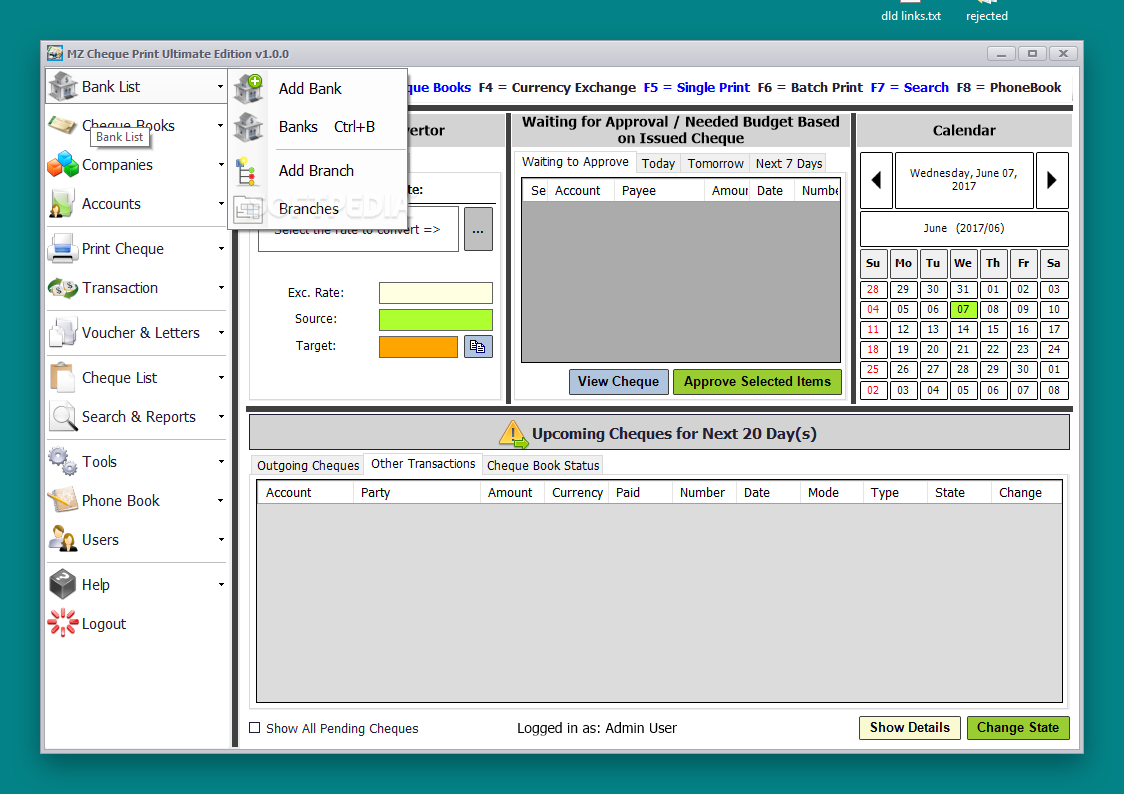Image resolution: width=1124 pixels, height=794 pixels.
Task: Click the Users people icon
Action: tap(62, 539)
